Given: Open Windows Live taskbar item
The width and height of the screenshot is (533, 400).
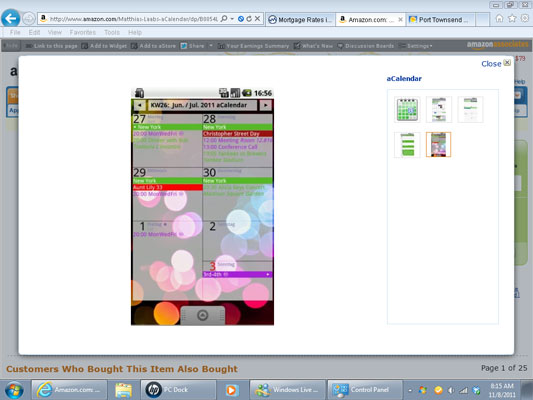Looking at the screenshot, I should pos(287,390).
